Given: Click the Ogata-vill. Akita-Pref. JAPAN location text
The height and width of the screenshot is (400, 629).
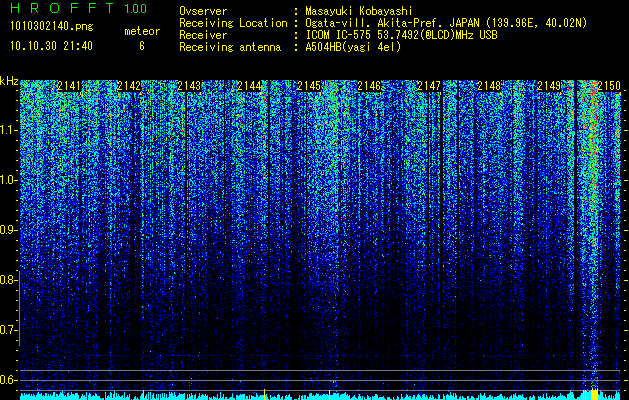Looking at the screenshot, I should pyautogui.click(x=446, y=23).
